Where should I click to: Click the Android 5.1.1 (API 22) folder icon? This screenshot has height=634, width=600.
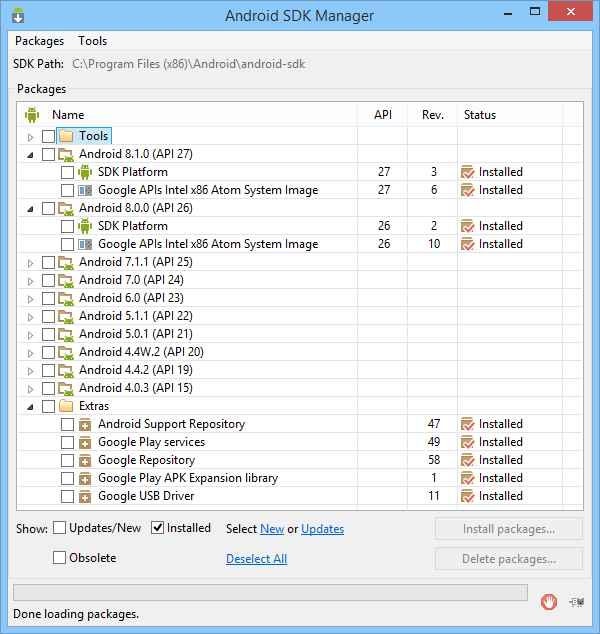point(66,316)
